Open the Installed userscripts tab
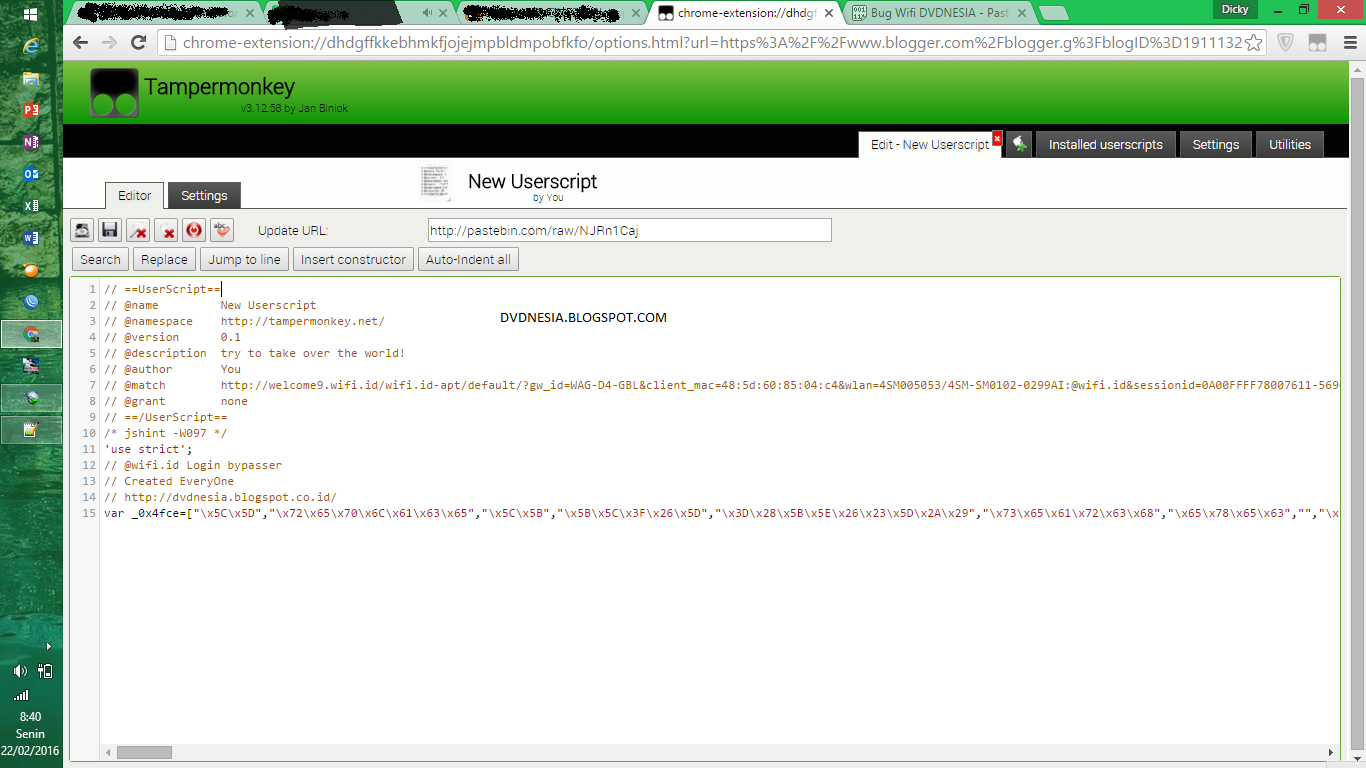The height and width of the screenshot is (768, 1366). 1106,144
